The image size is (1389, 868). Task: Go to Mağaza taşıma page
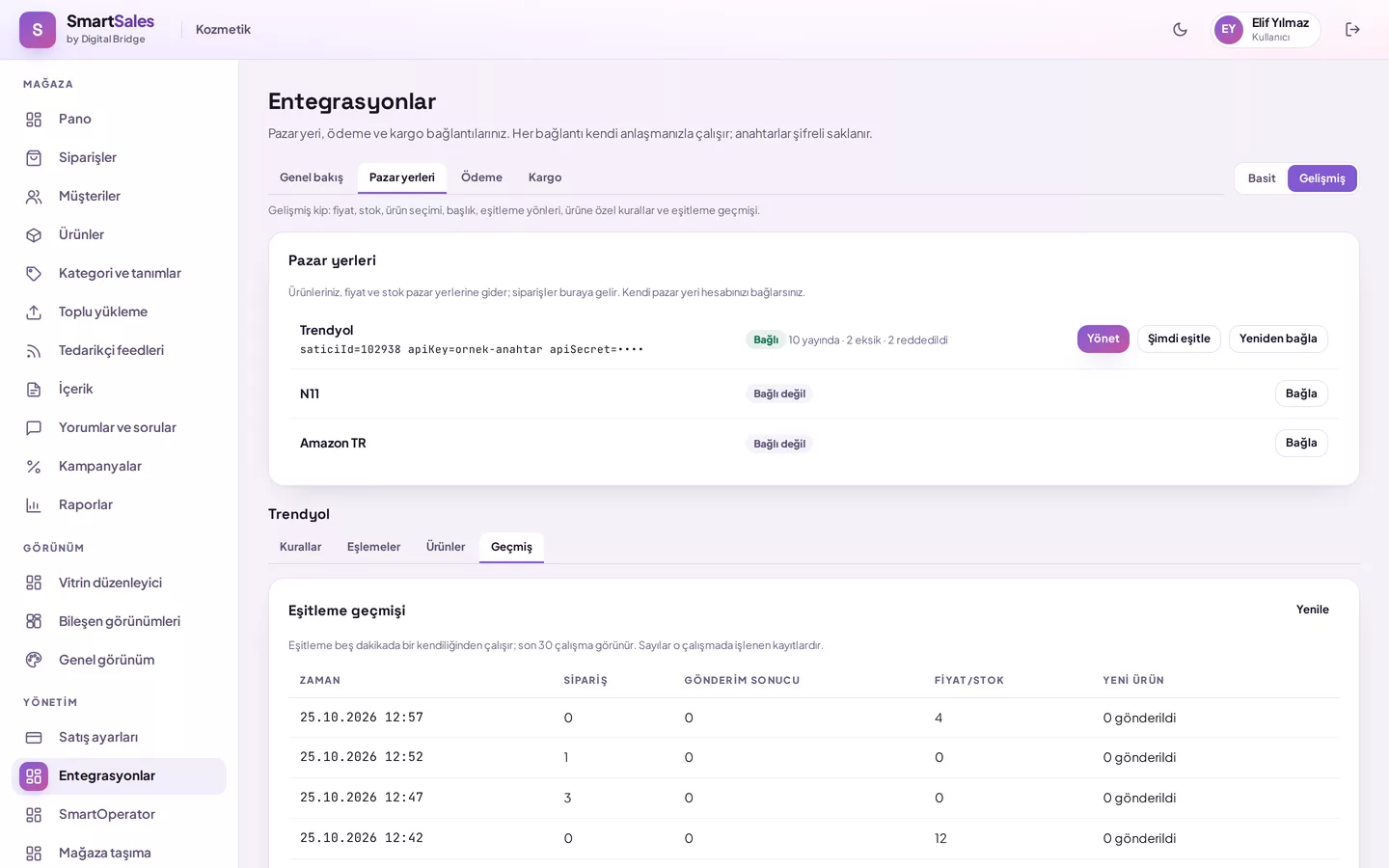pyautogui.click(x=120, y=854)
